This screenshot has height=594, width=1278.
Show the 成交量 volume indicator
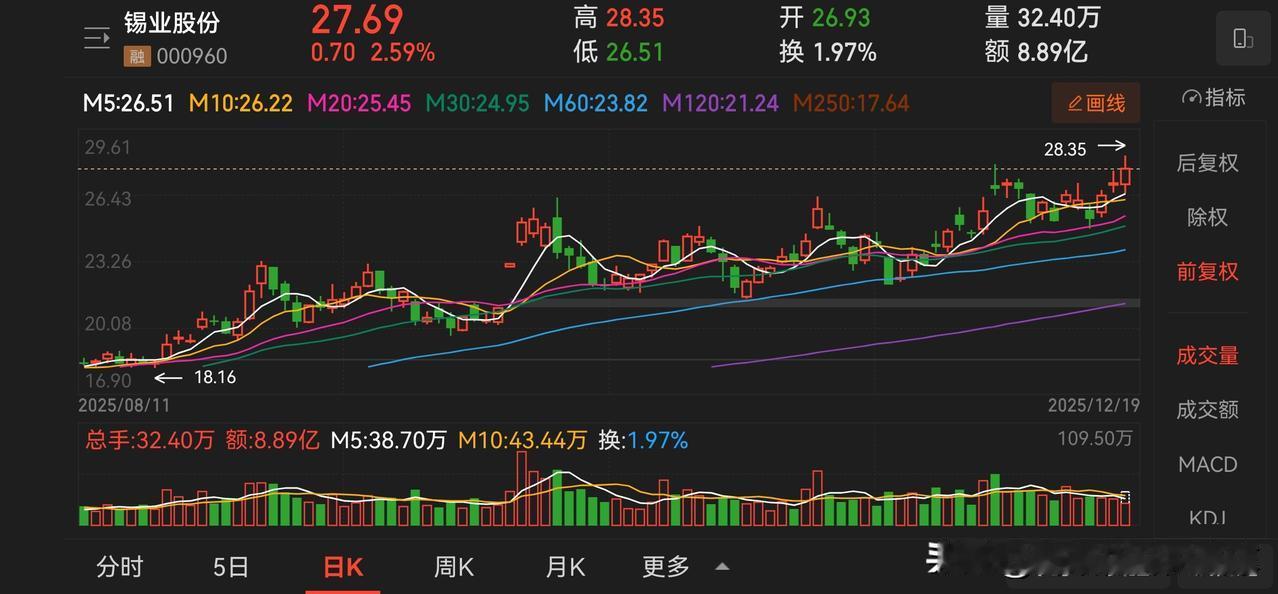click(x=1207, y=355)
